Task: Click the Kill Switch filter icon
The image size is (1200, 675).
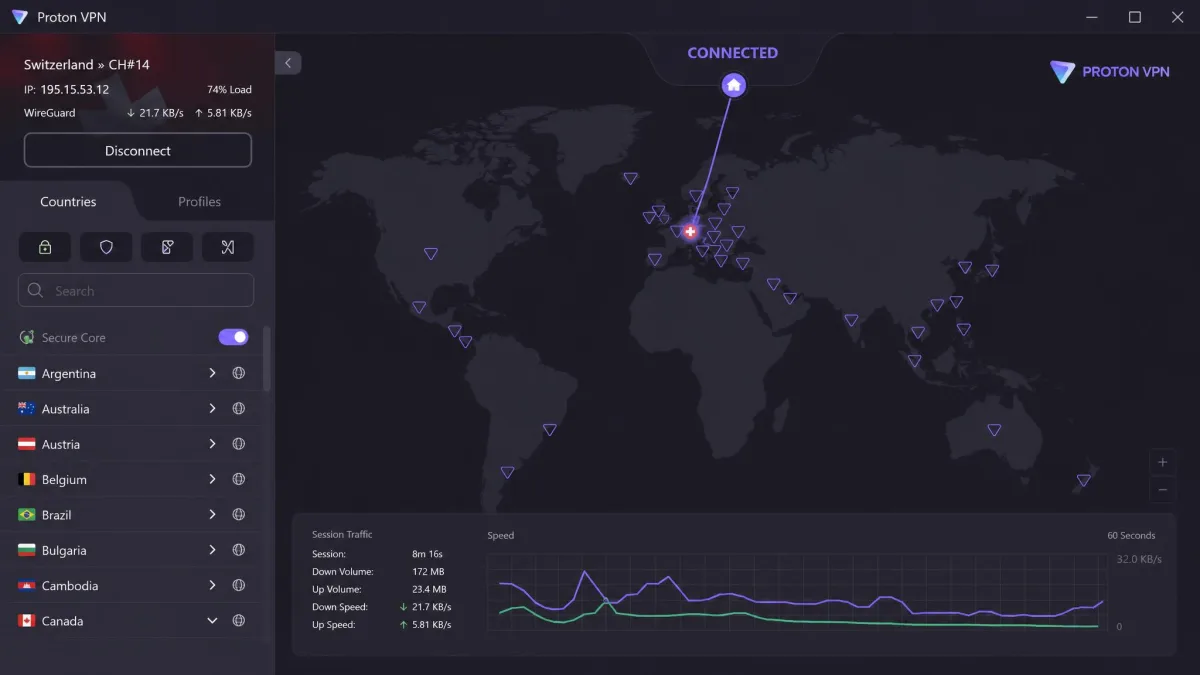Action: [167, 247]
